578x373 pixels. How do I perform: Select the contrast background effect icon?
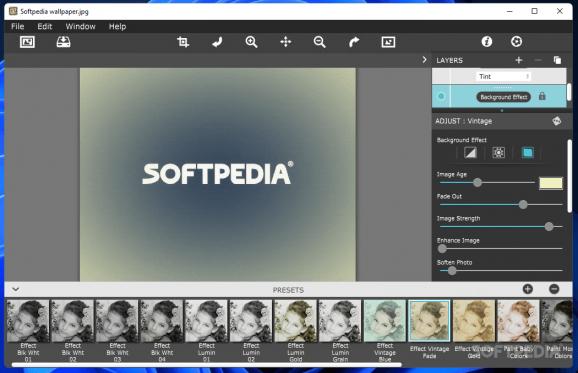tap(470, 153)
